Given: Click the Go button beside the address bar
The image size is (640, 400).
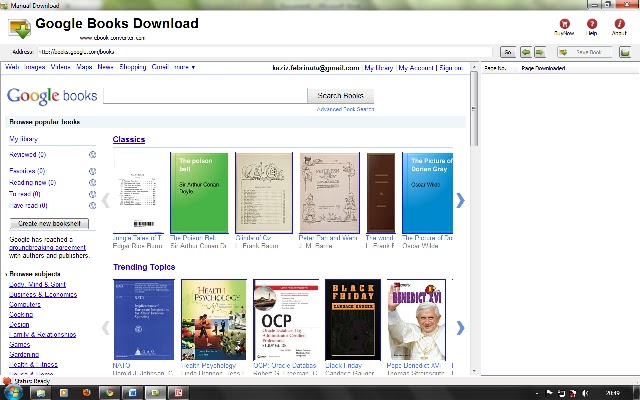Looking at the screenshot, I should (x=508, y=52).
